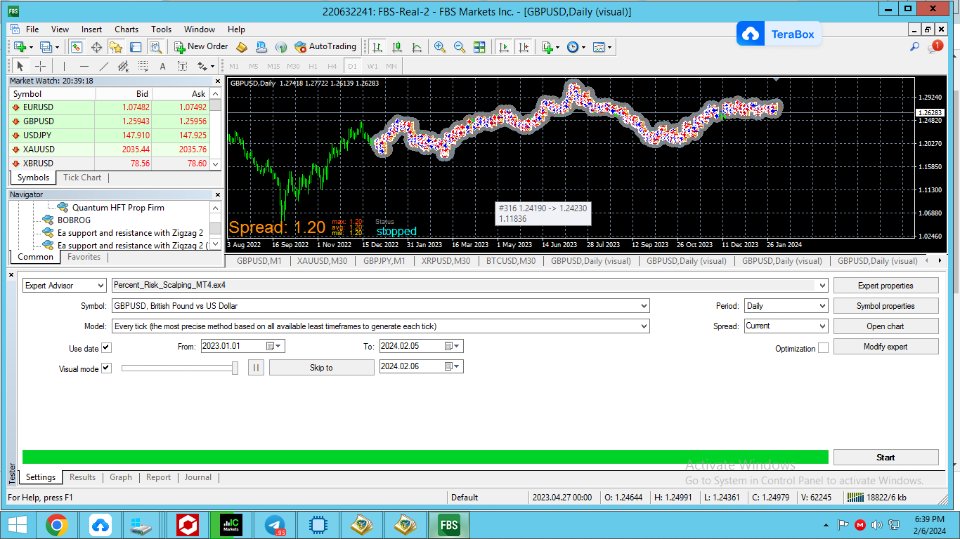
Task: Select EURUSD row in Market Watch
Action: (111, 107)
